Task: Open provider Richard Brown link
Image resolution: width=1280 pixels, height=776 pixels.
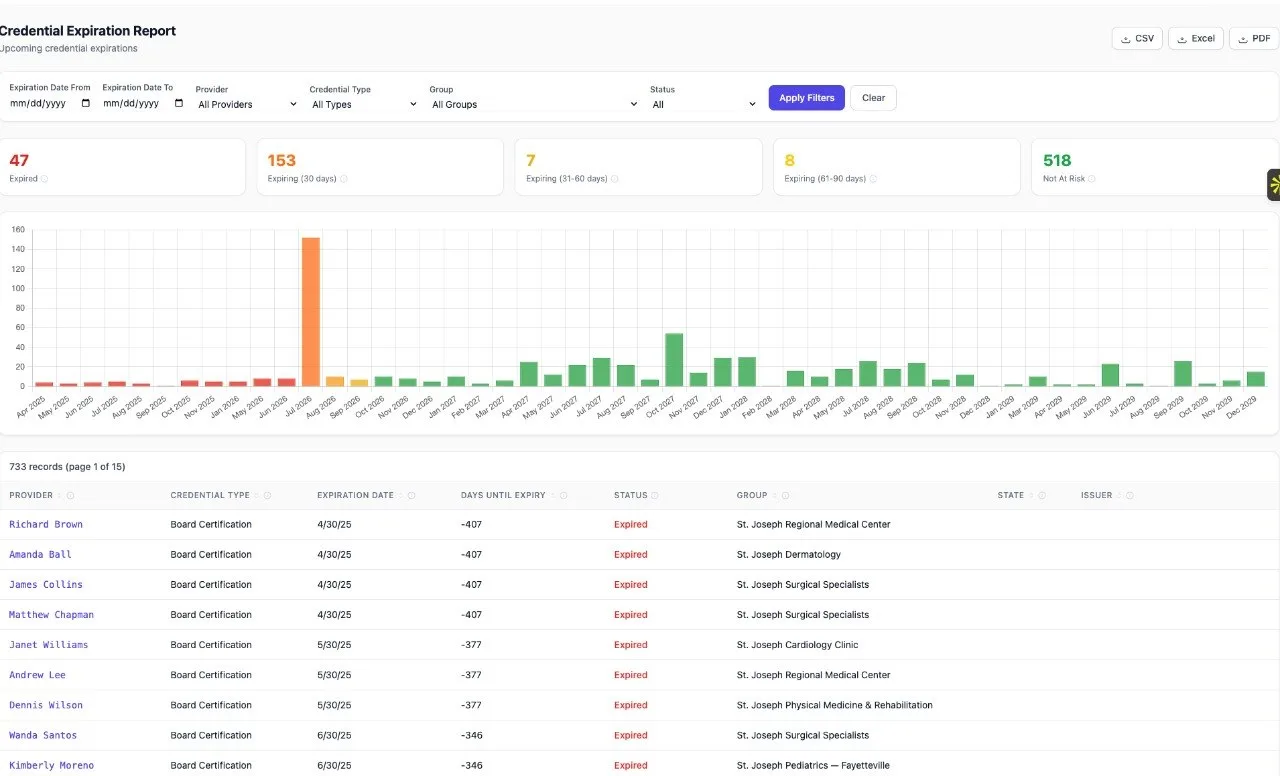Action: coord(46,524)
